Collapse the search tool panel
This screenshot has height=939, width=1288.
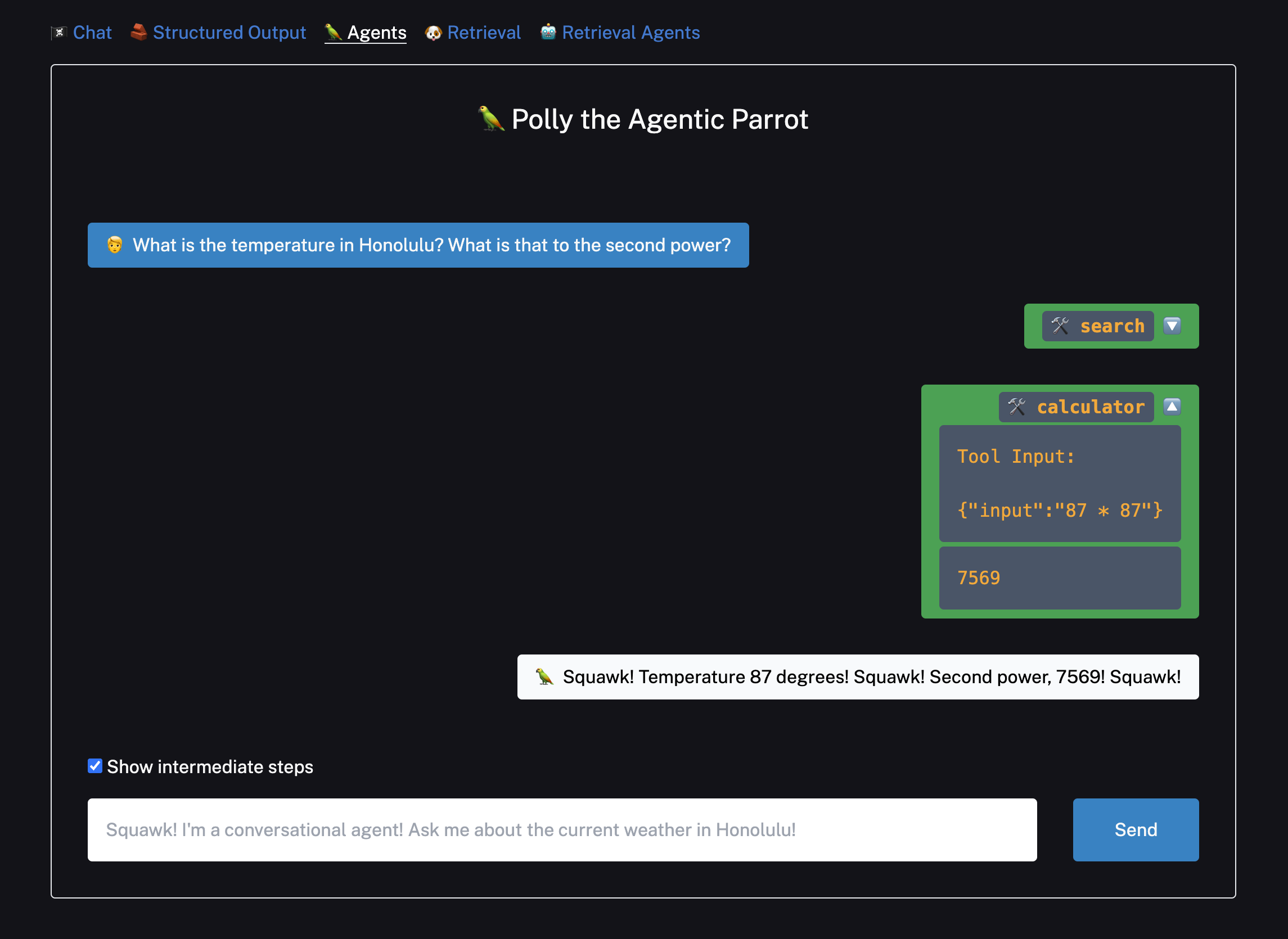(1173, 326)
